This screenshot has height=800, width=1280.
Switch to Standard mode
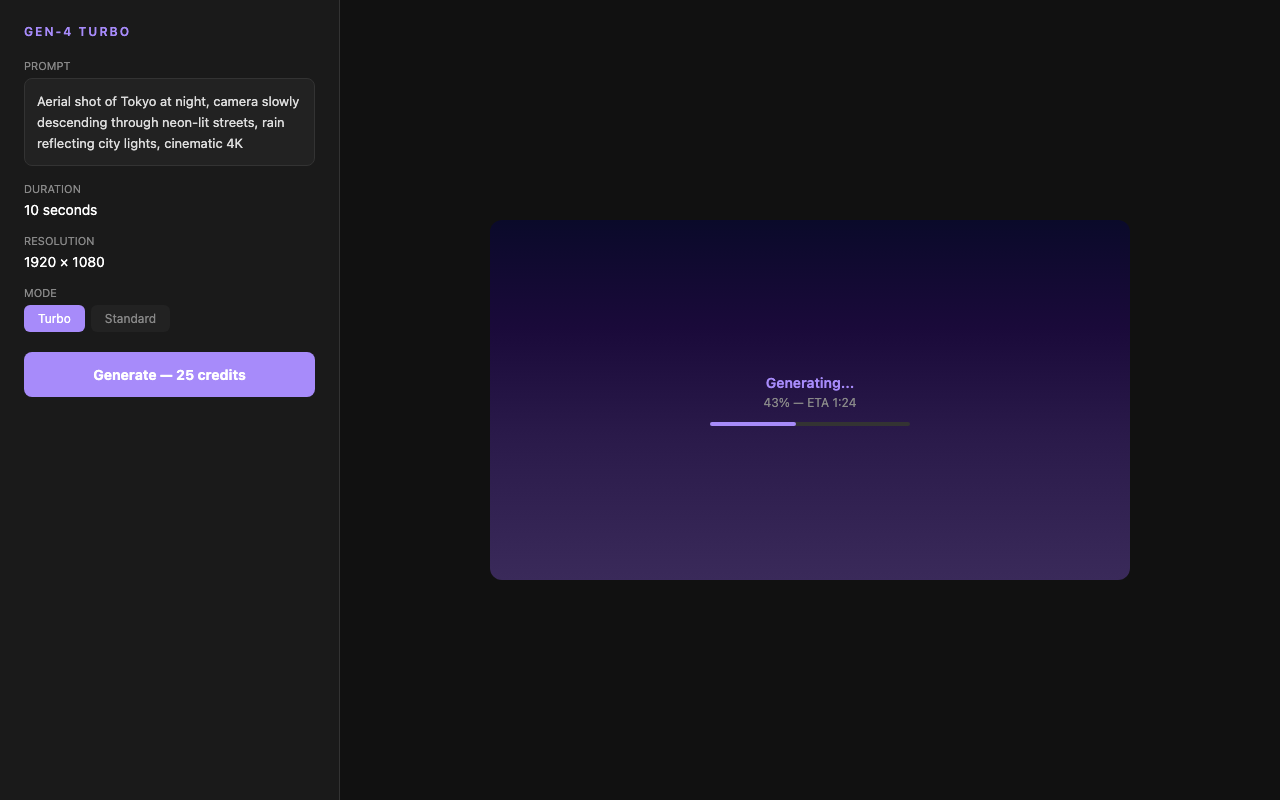[x=130, y=319]
